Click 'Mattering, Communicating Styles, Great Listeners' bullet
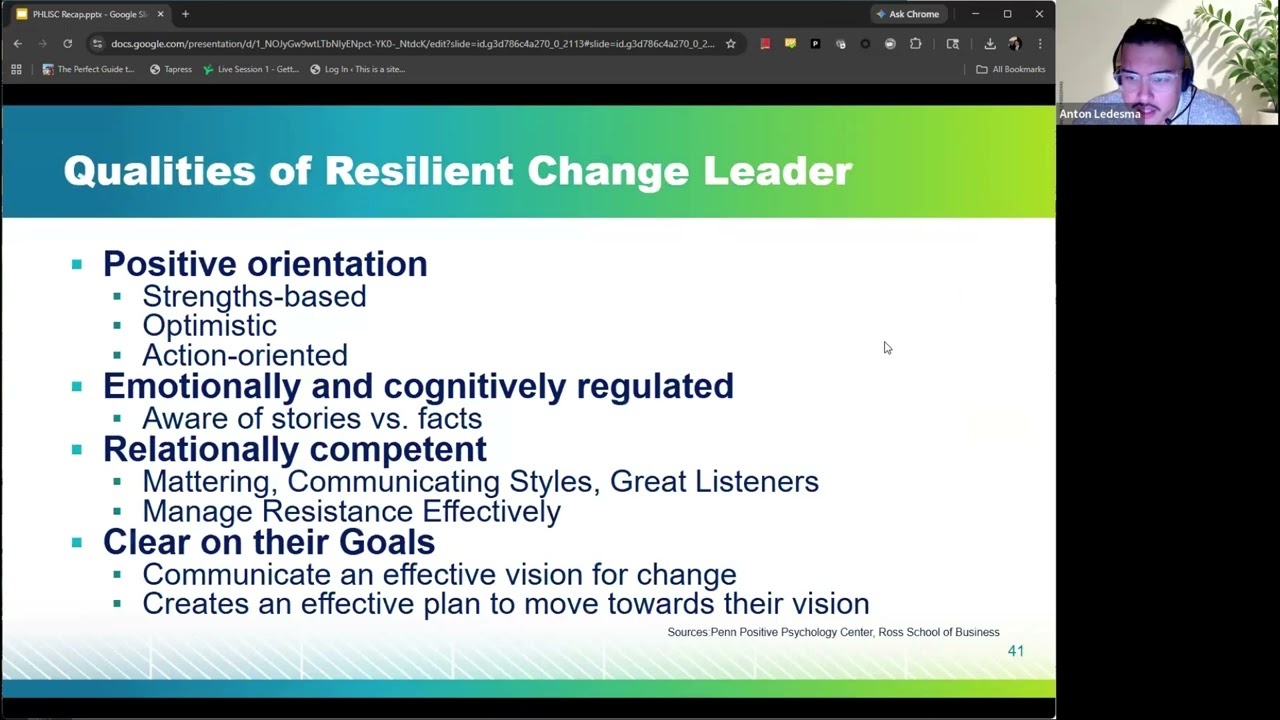The image size is (1280, 720). [x=480, y=482]
